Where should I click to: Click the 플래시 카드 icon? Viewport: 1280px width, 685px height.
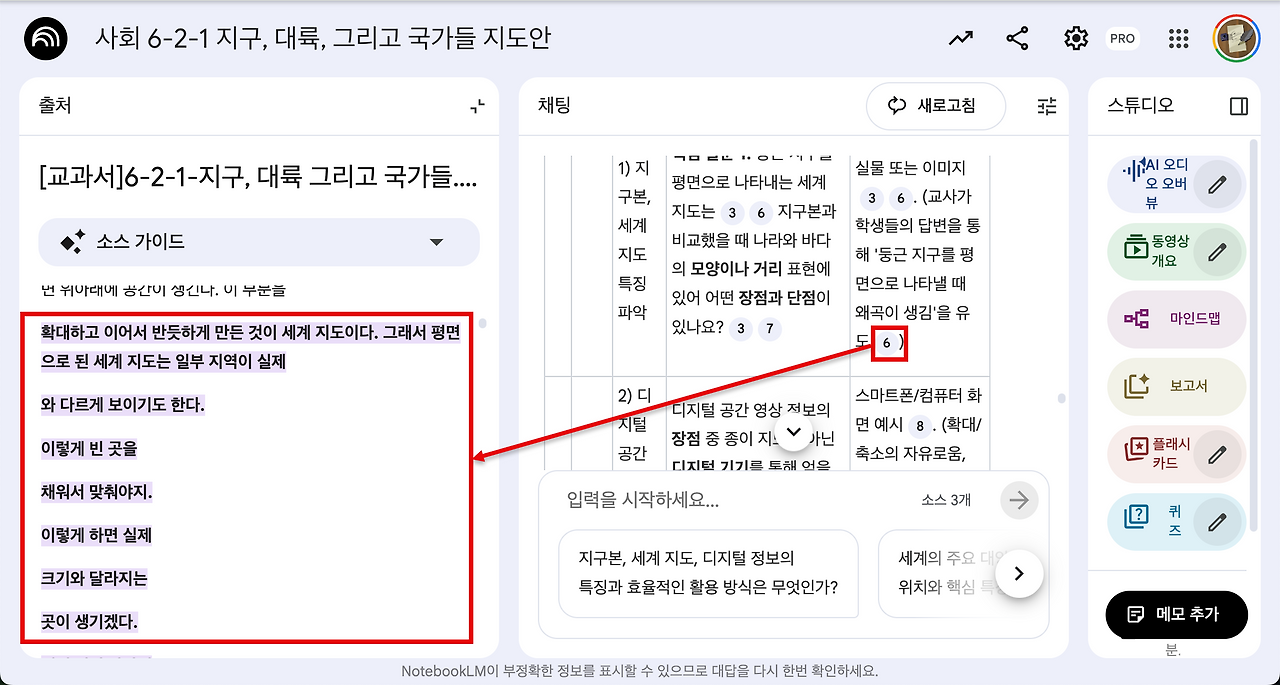coord(1136,447)
